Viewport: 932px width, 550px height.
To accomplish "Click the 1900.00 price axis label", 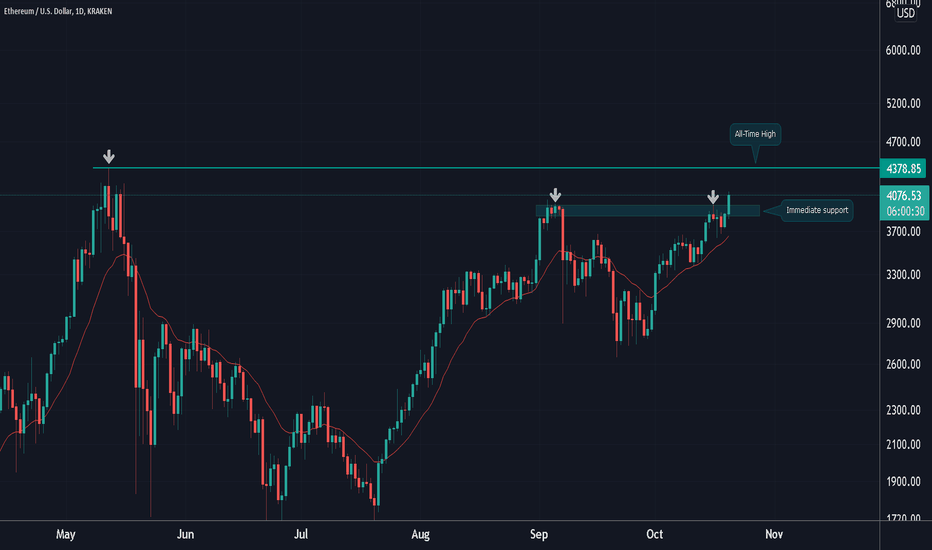I will point(903,482).
